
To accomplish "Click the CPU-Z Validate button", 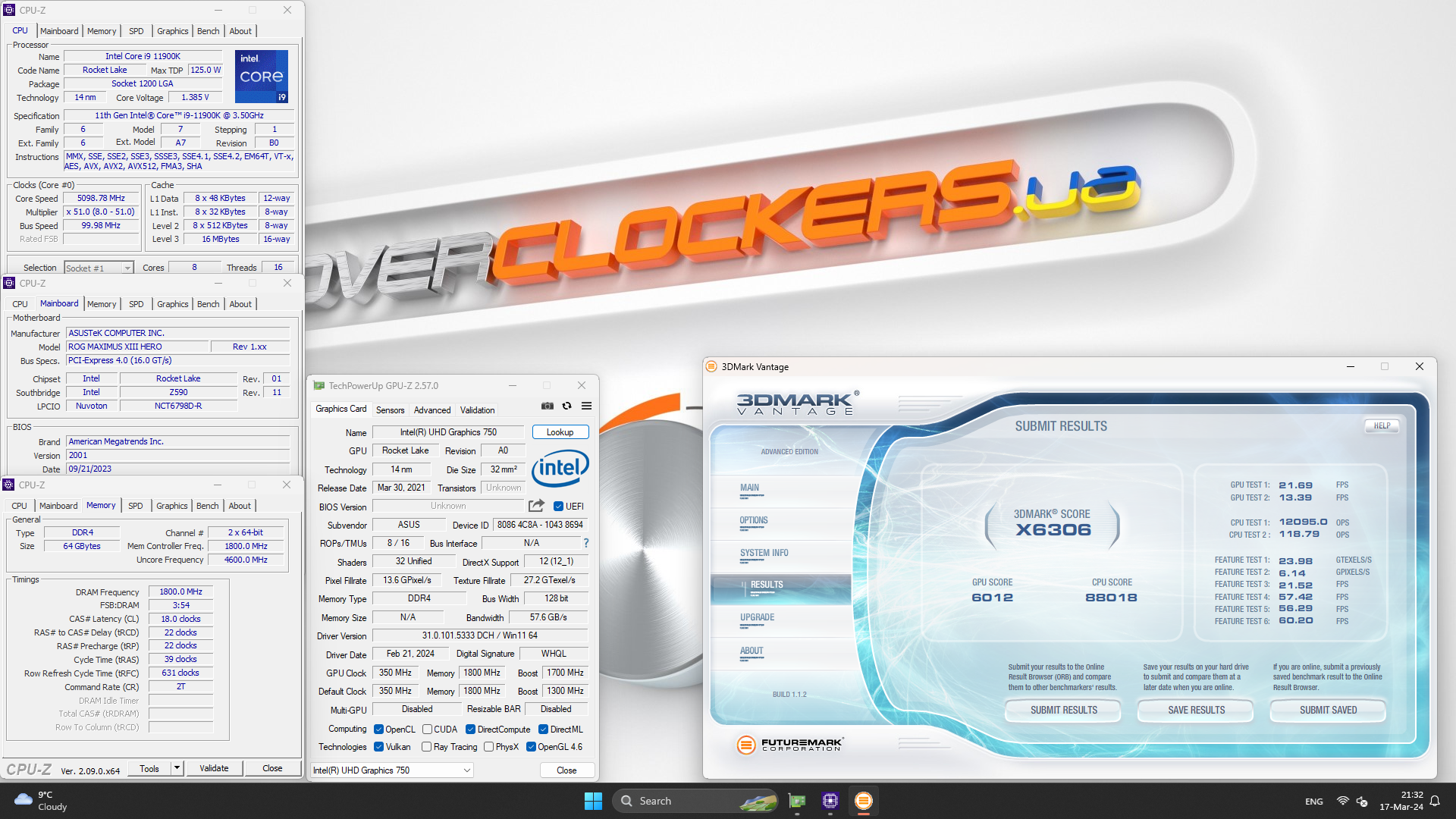I will [214, 768].
